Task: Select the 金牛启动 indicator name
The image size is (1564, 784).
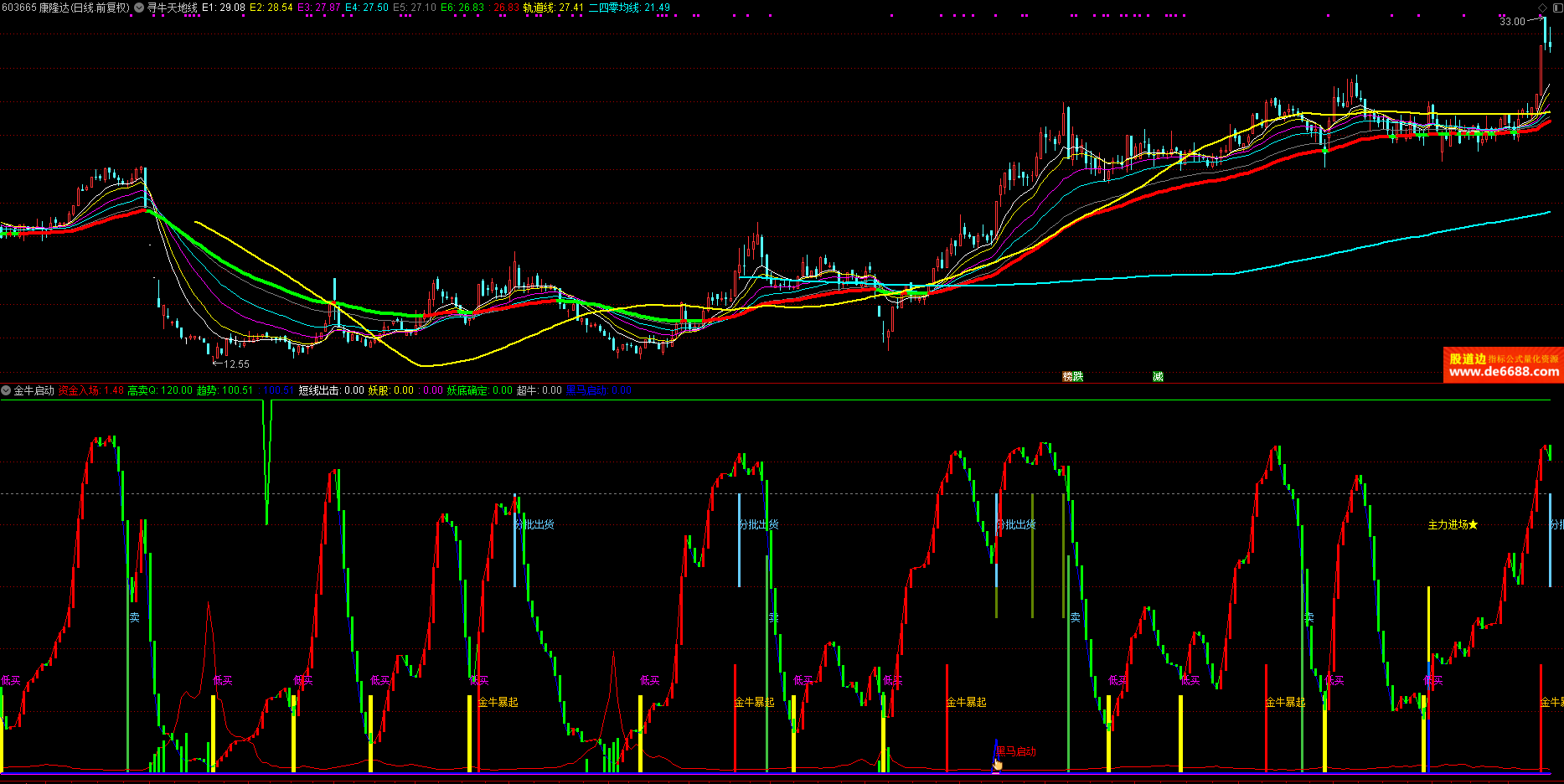Action: (34, 390)
